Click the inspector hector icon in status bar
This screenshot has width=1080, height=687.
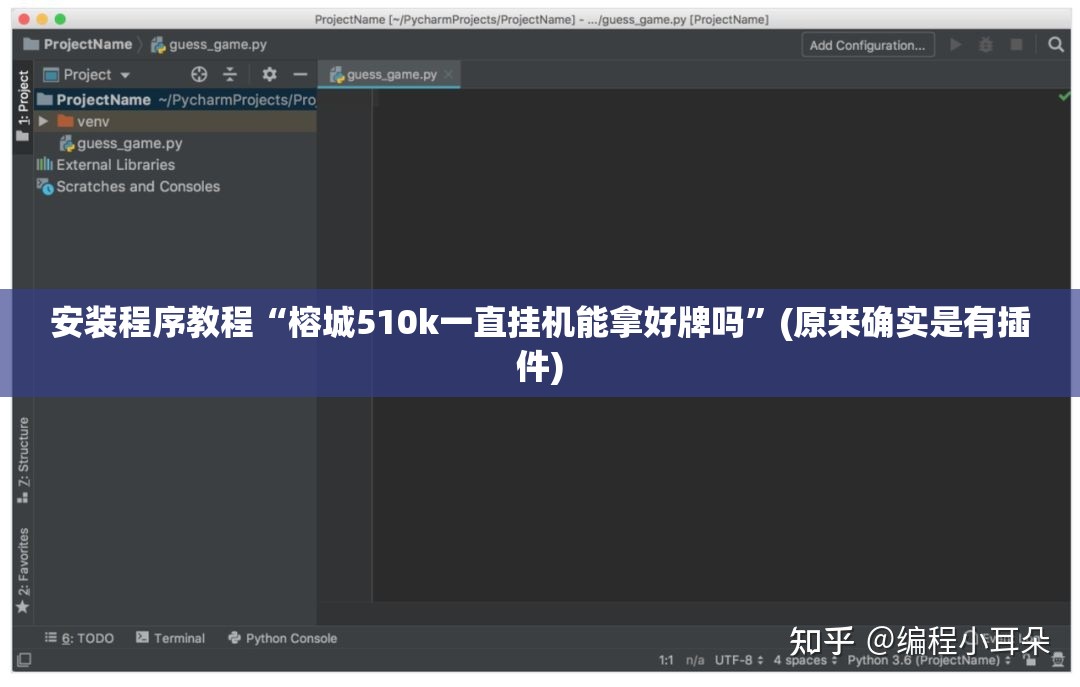(x=1058, y=660)
